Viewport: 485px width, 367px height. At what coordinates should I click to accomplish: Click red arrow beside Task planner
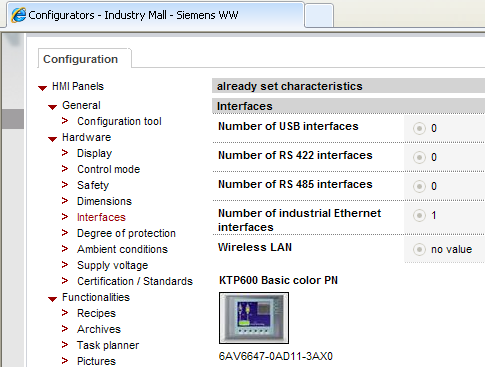pyautogui.click(x=65, y=345)
